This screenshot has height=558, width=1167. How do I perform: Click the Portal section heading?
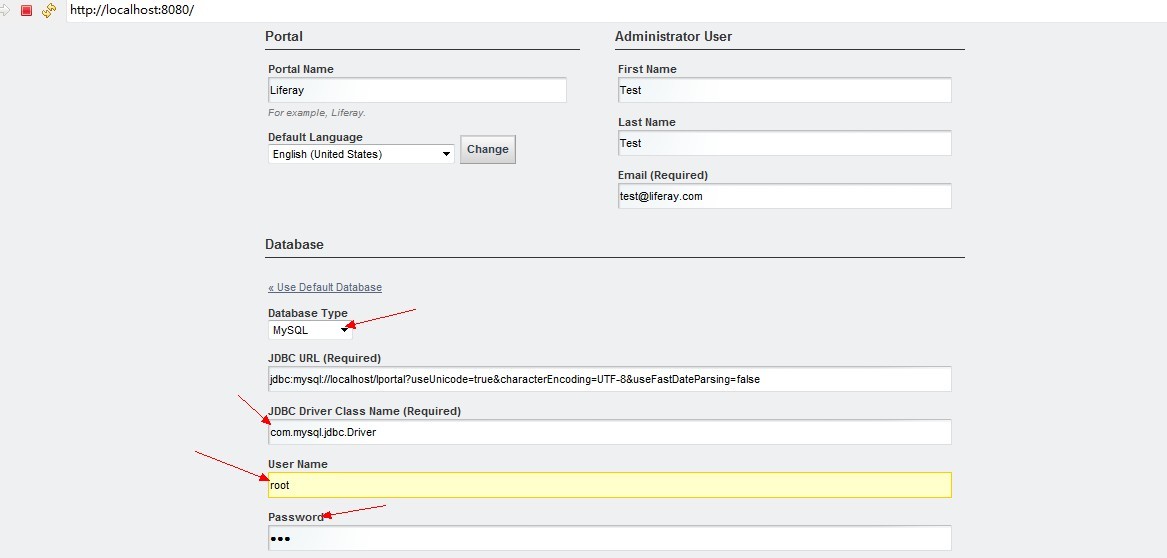click(284, 37)
